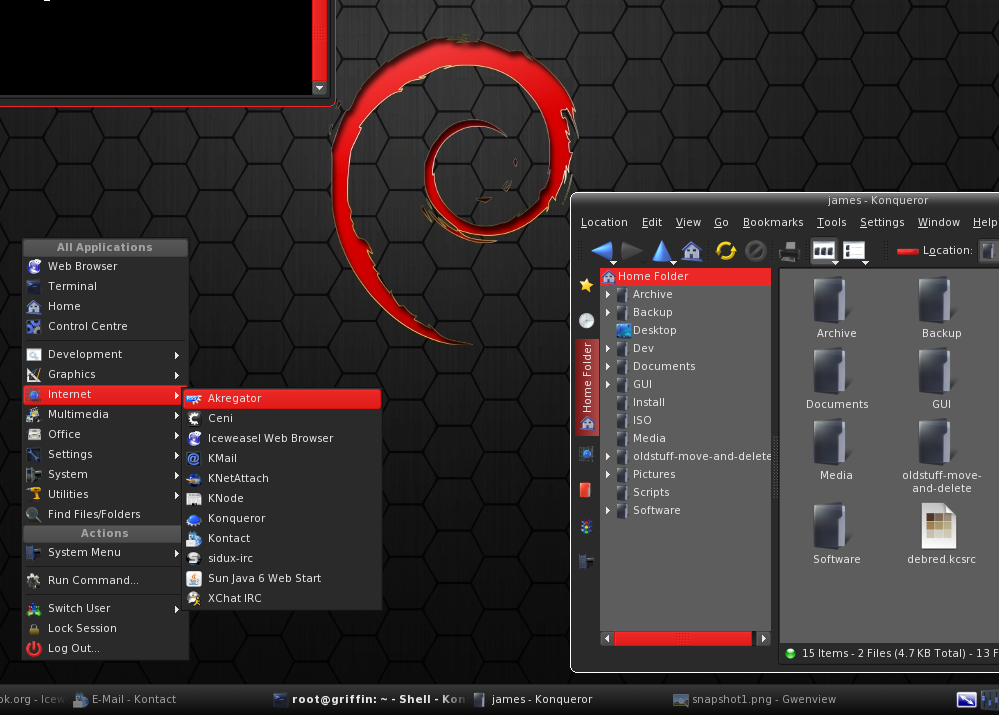The width and height of the screenshot is (999, 715).
Task: Select the Icon View mode button
Action: point(824,251)
